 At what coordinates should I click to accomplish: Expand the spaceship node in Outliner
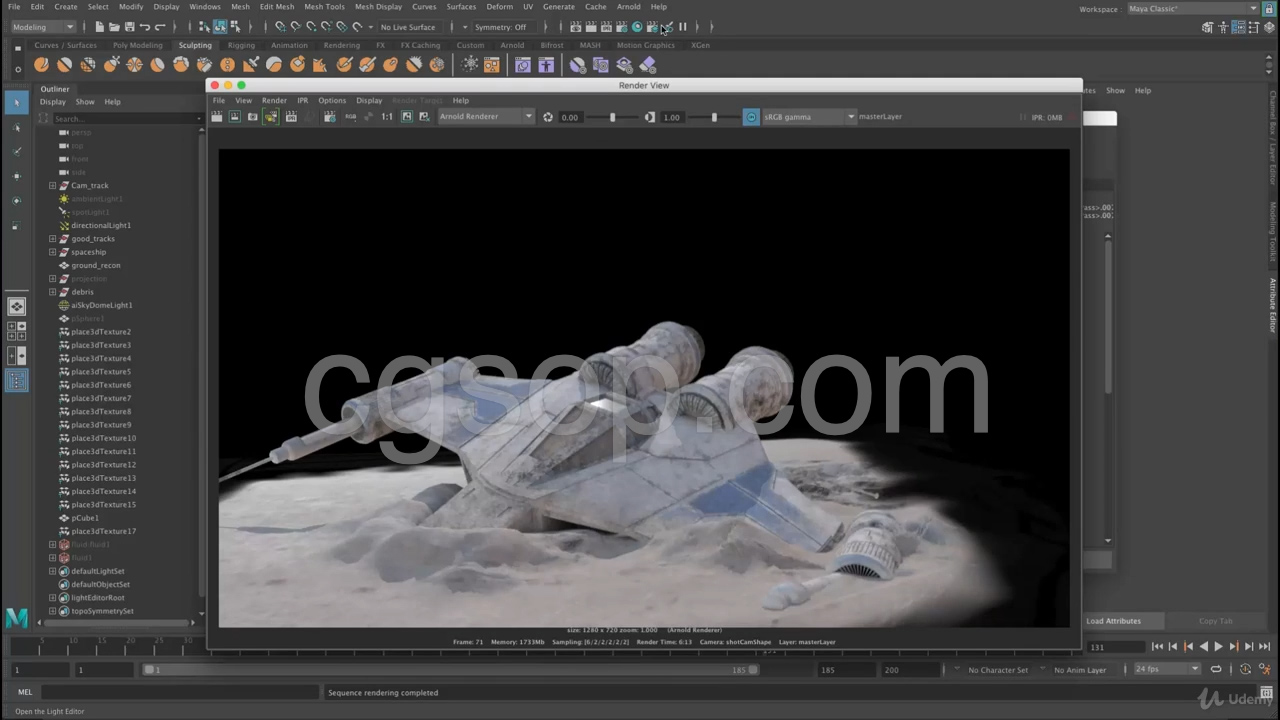point(52,252)
